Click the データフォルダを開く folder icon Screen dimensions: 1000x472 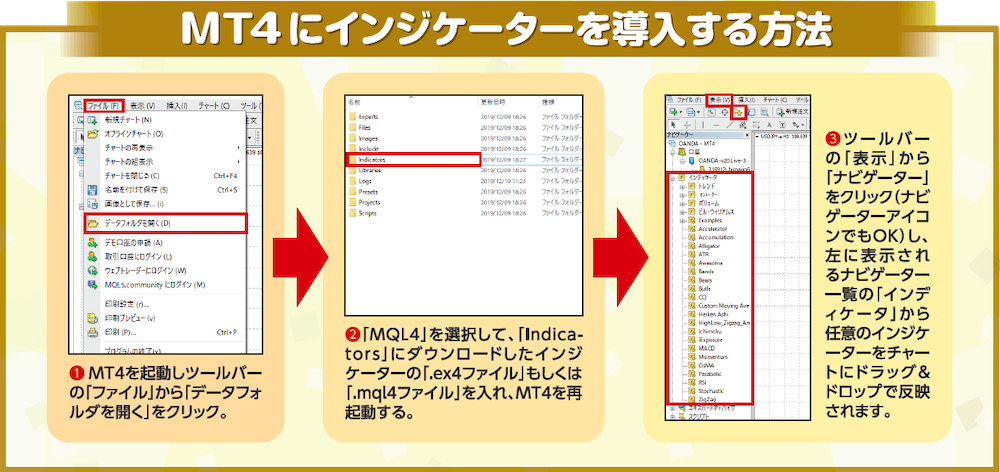pos(92,224)
